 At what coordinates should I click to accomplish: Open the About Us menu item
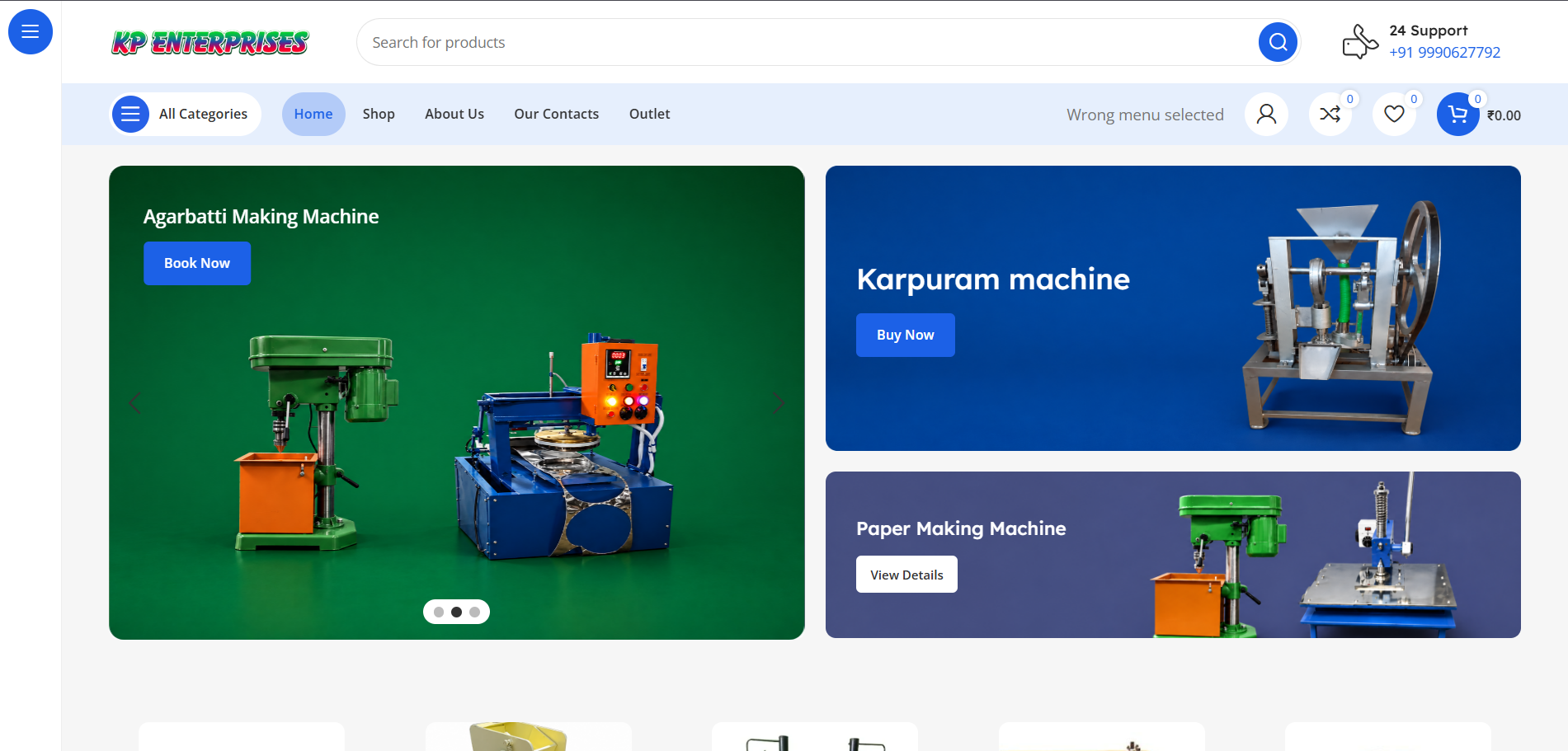pos(454,114)
